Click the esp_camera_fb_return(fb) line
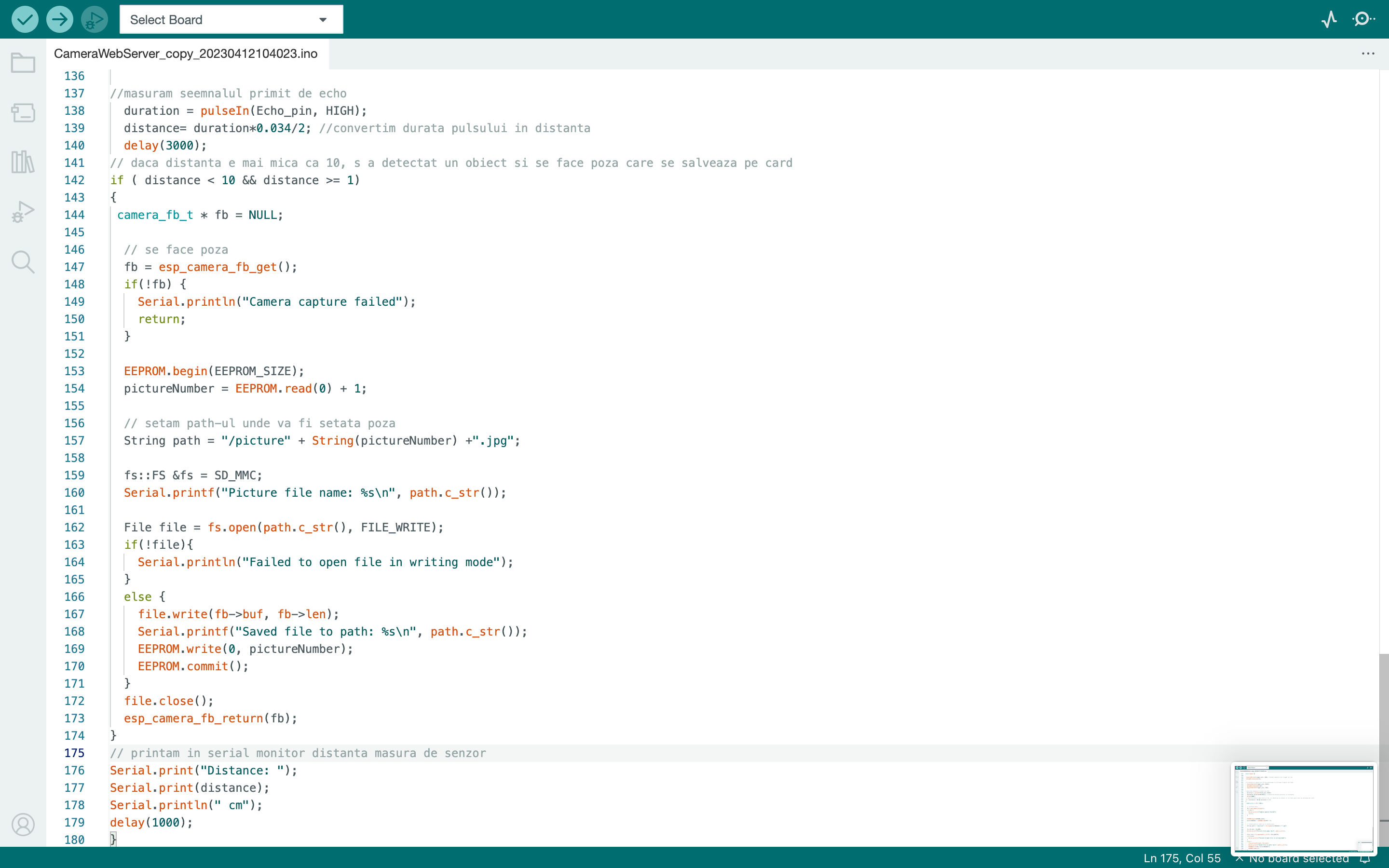The width and height of the screenshot is (1389, 868). (211, 719)
